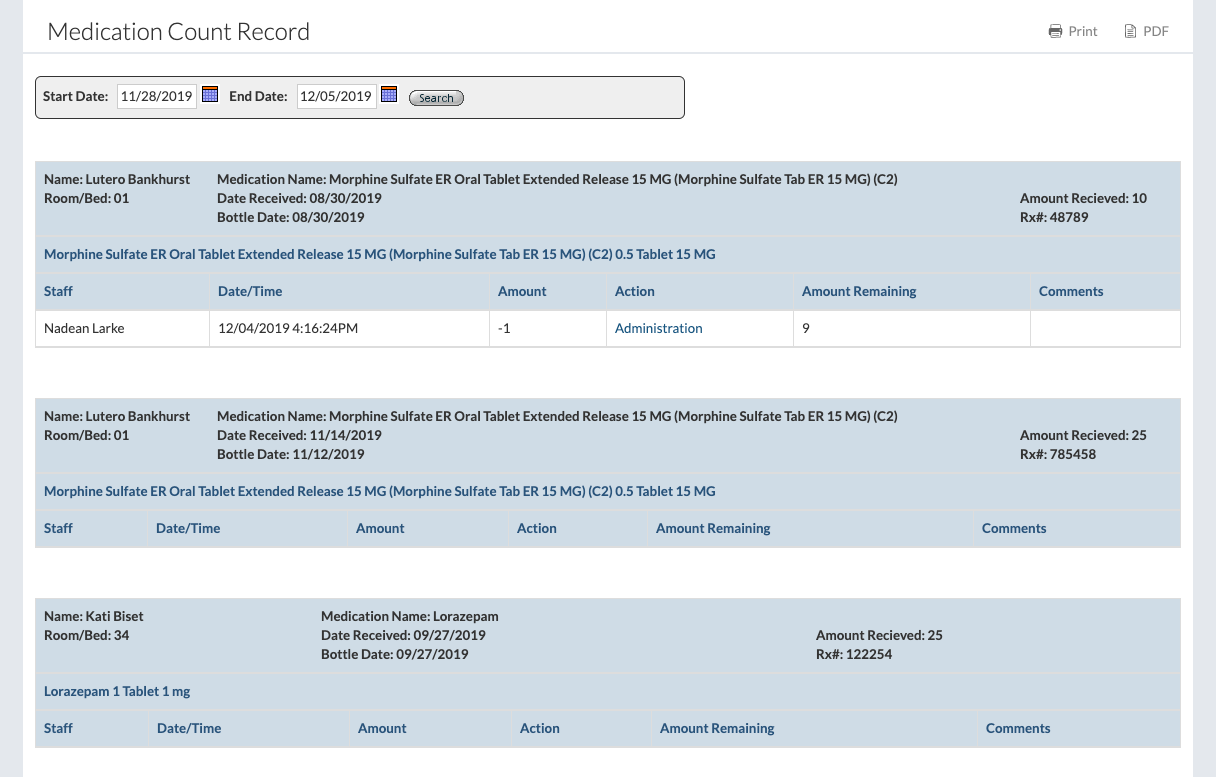Click Amount Remaining header in Rx 48789 table
Viewport: 1216px width, 777px height.
[x=858, y=291]
